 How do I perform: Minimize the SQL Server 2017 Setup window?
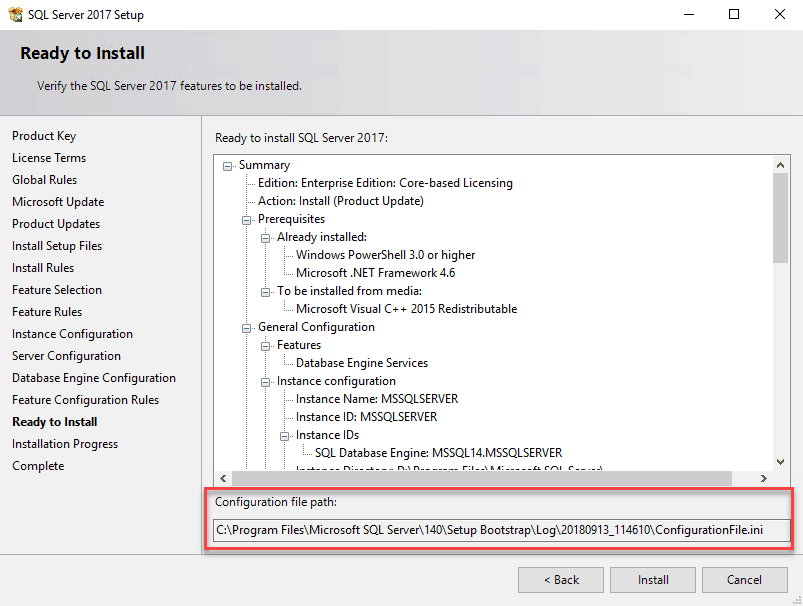tap(689, 14)
